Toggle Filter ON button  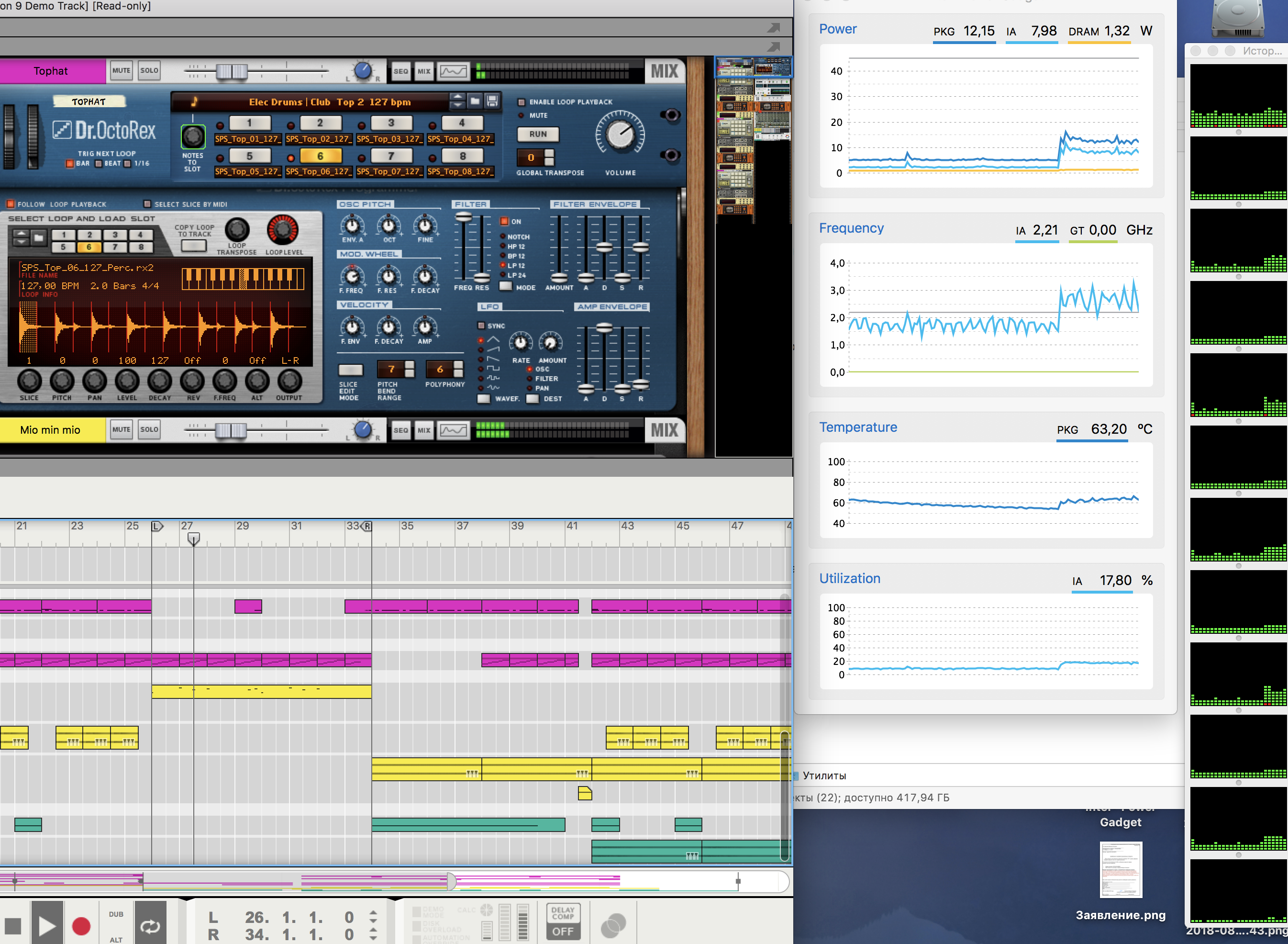(504, 221)
